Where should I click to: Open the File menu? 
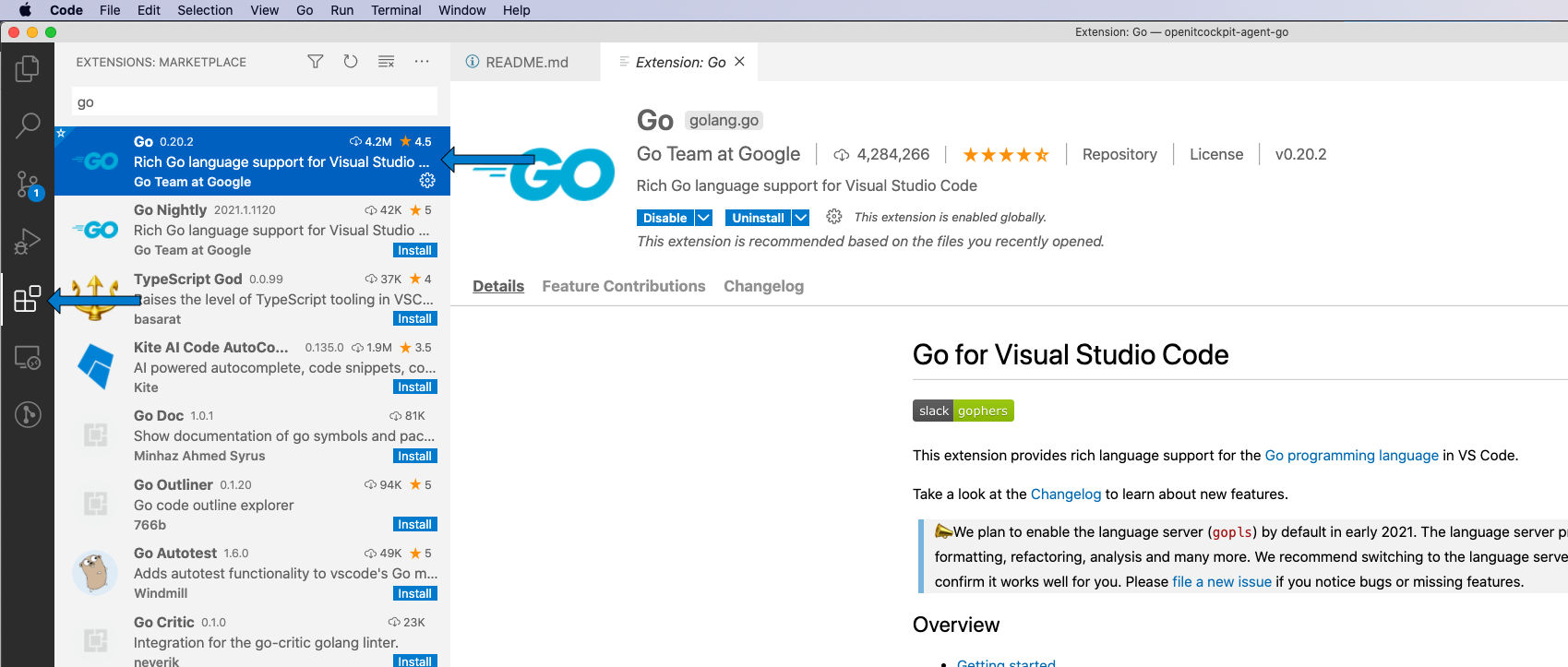point(110,10)
